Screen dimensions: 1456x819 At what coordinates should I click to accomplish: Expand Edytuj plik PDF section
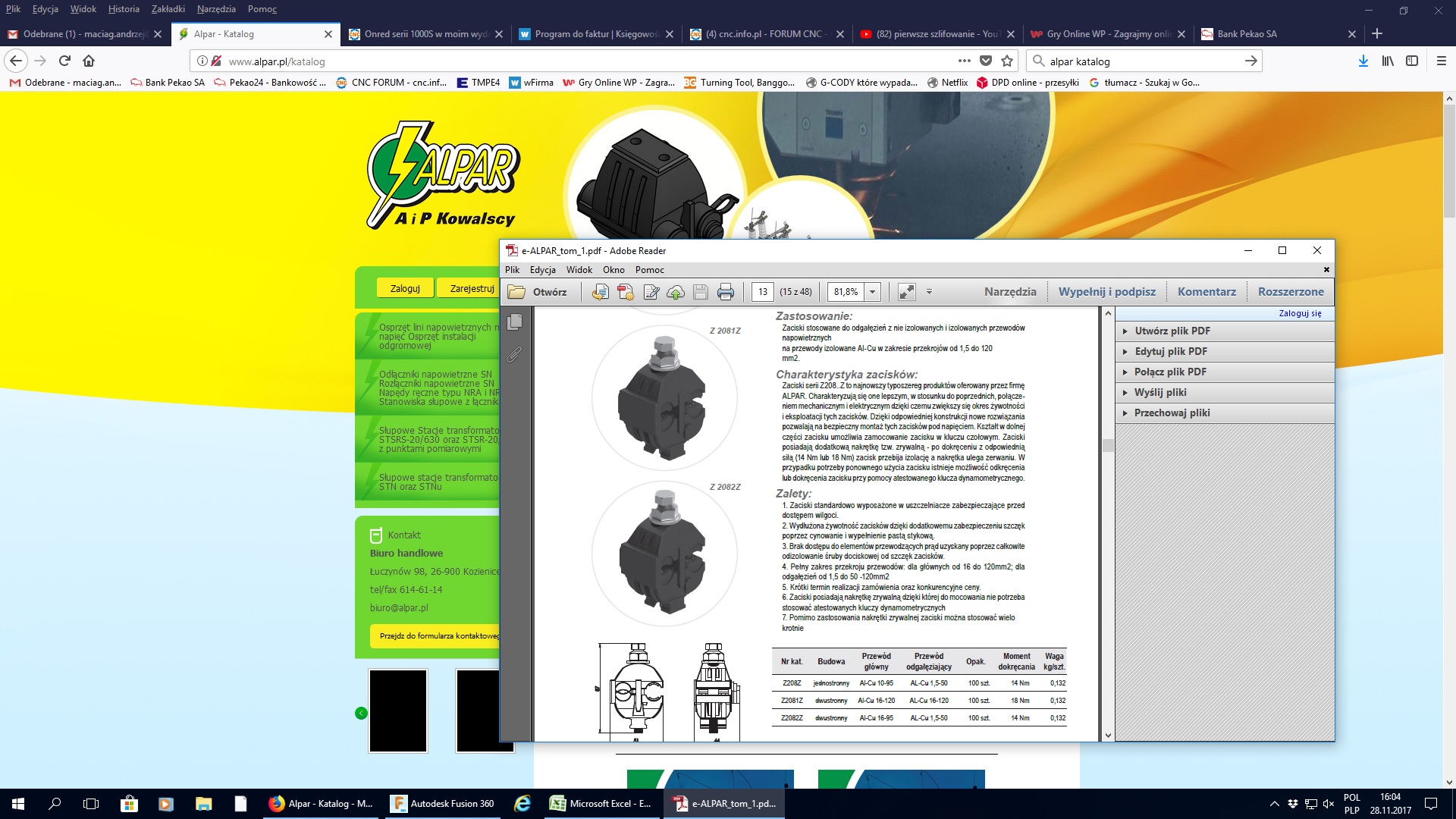(x=1225, y=351)
